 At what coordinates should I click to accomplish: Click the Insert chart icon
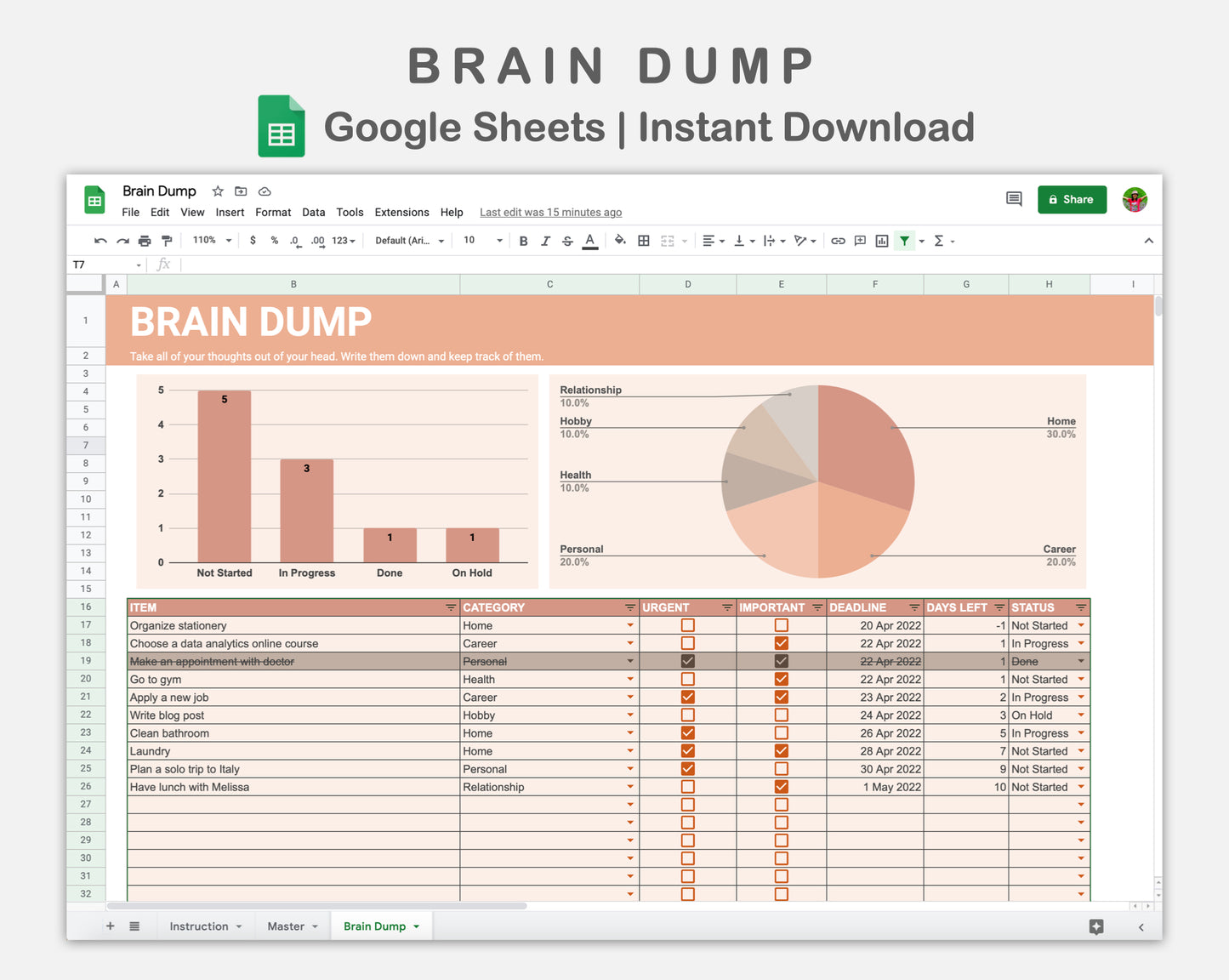pyautogui.click(x=881, y=241)
